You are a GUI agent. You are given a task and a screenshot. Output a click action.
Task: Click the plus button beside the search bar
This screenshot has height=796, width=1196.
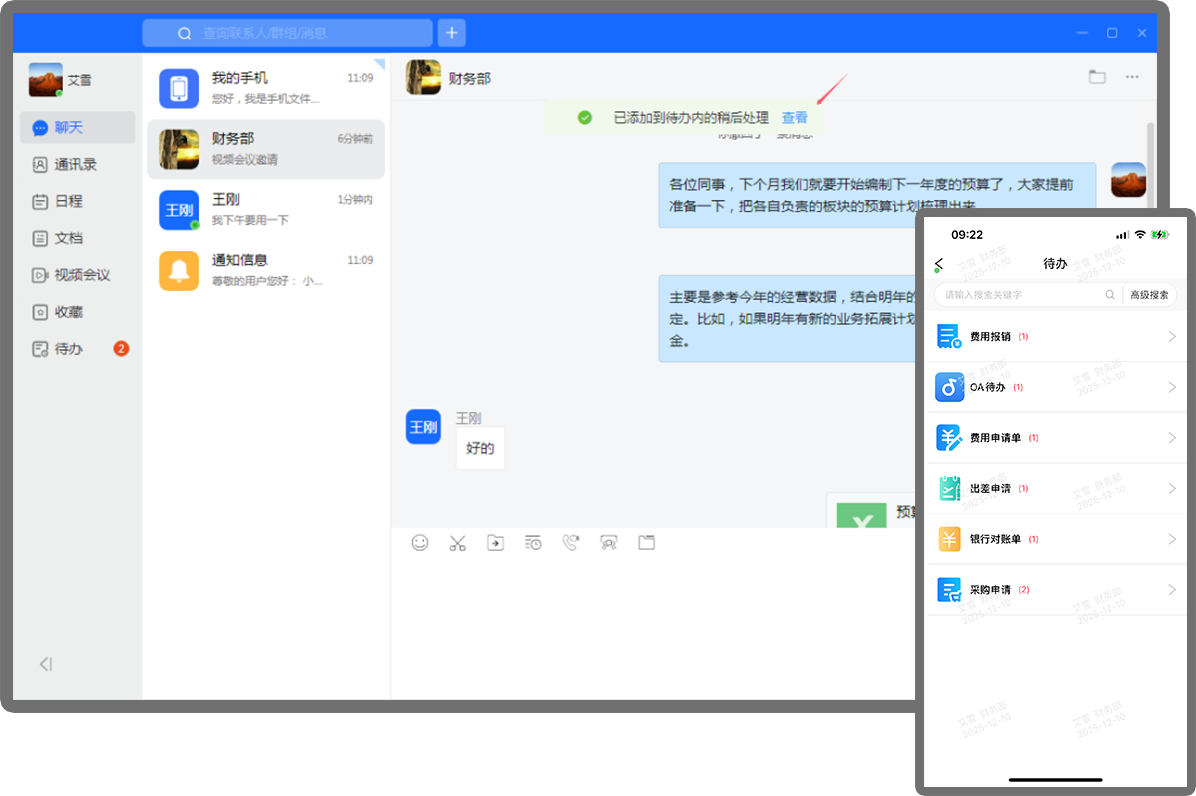coord(452,33)
